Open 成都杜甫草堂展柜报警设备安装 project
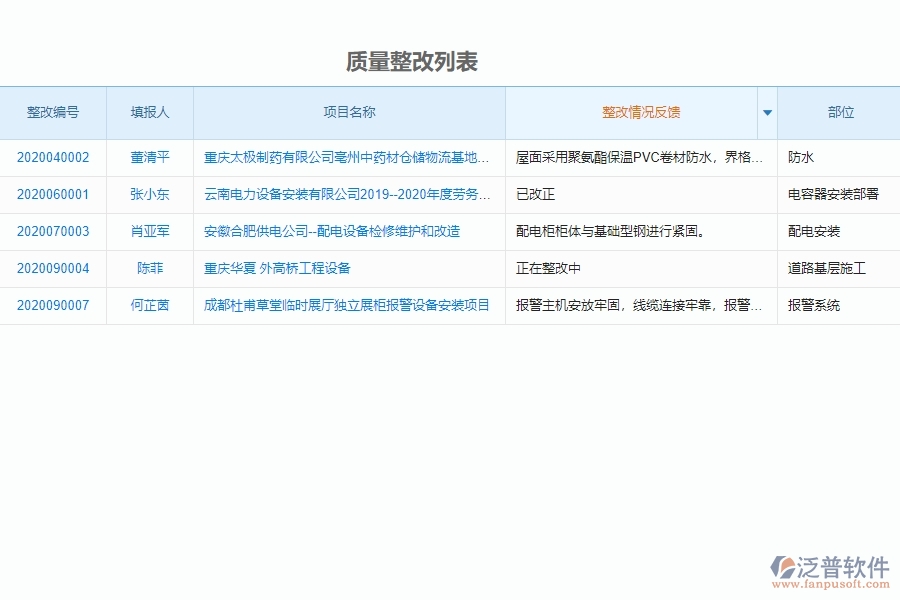The width and height of the screenshot is (900, 600). click(345, 305)
